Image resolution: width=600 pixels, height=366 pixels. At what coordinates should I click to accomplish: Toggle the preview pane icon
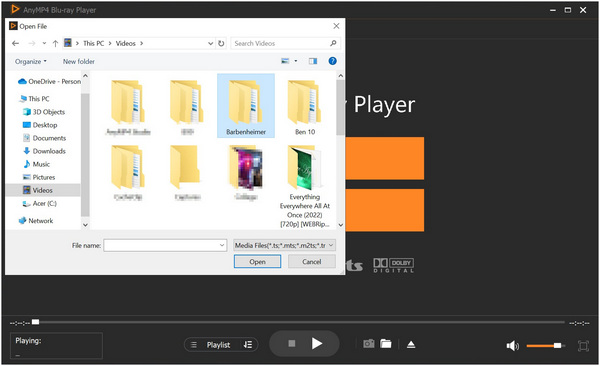pos(313,61)
